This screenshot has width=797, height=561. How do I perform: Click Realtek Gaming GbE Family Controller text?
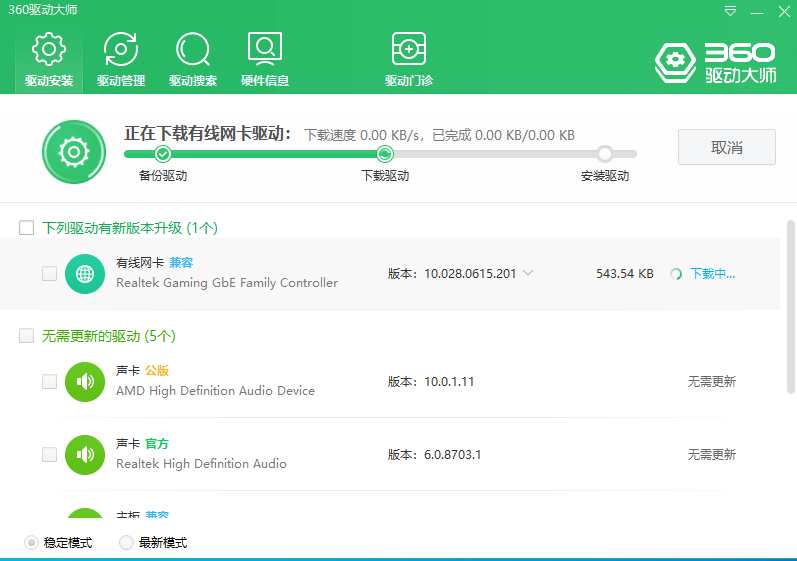(227, 283)
